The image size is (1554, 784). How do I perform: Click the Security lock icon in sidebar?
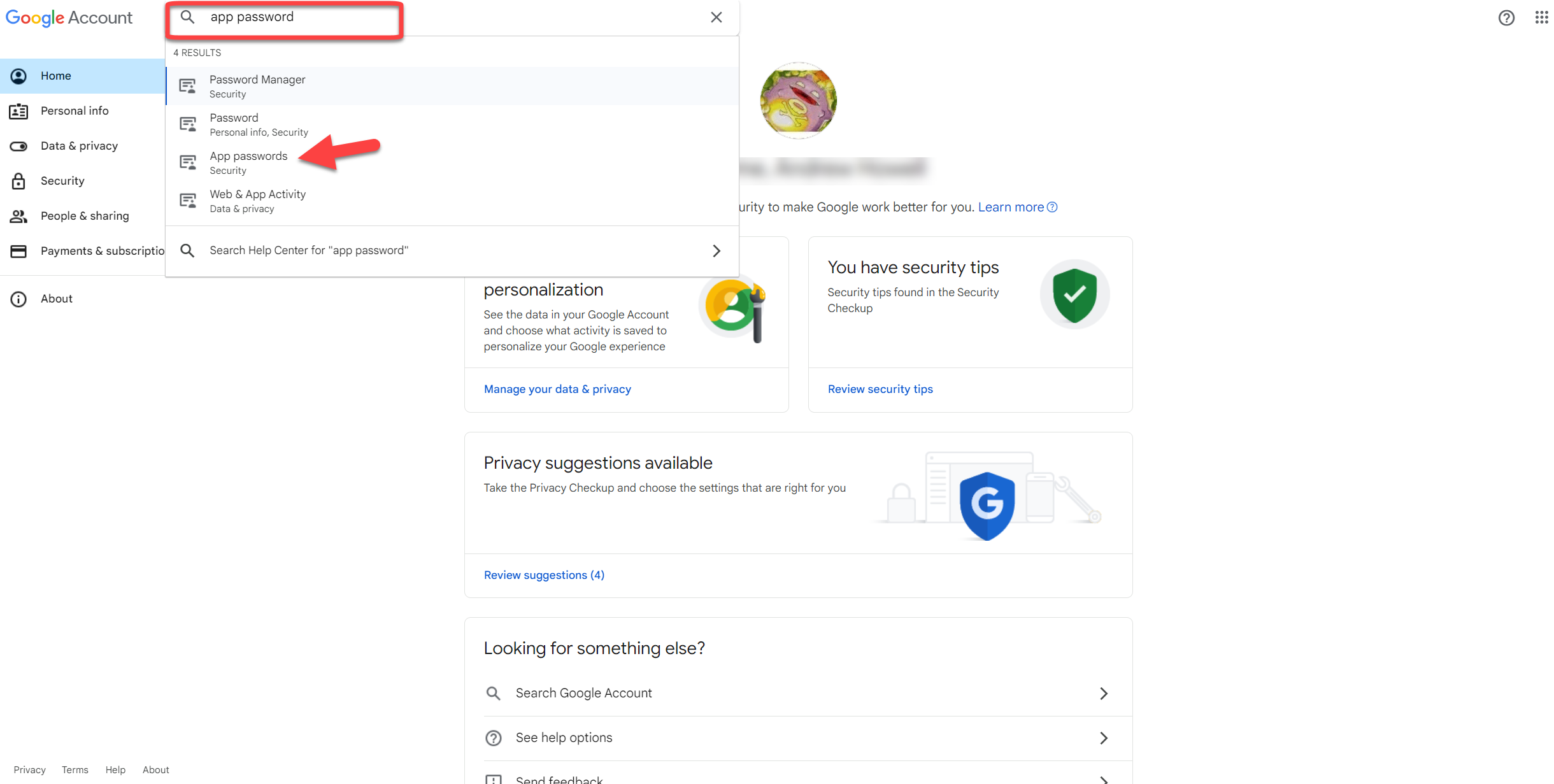point(18,181)
